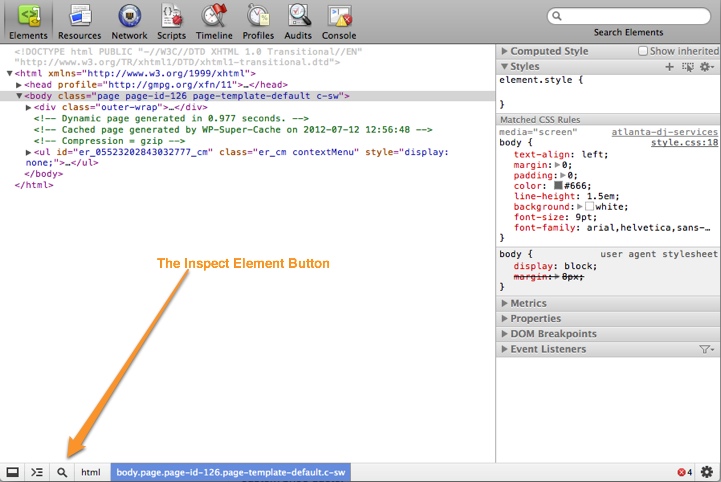The height and width of the screenshot is (482, 721).
Task: Click the Search Elements field
Action: [x=629, y=16]
